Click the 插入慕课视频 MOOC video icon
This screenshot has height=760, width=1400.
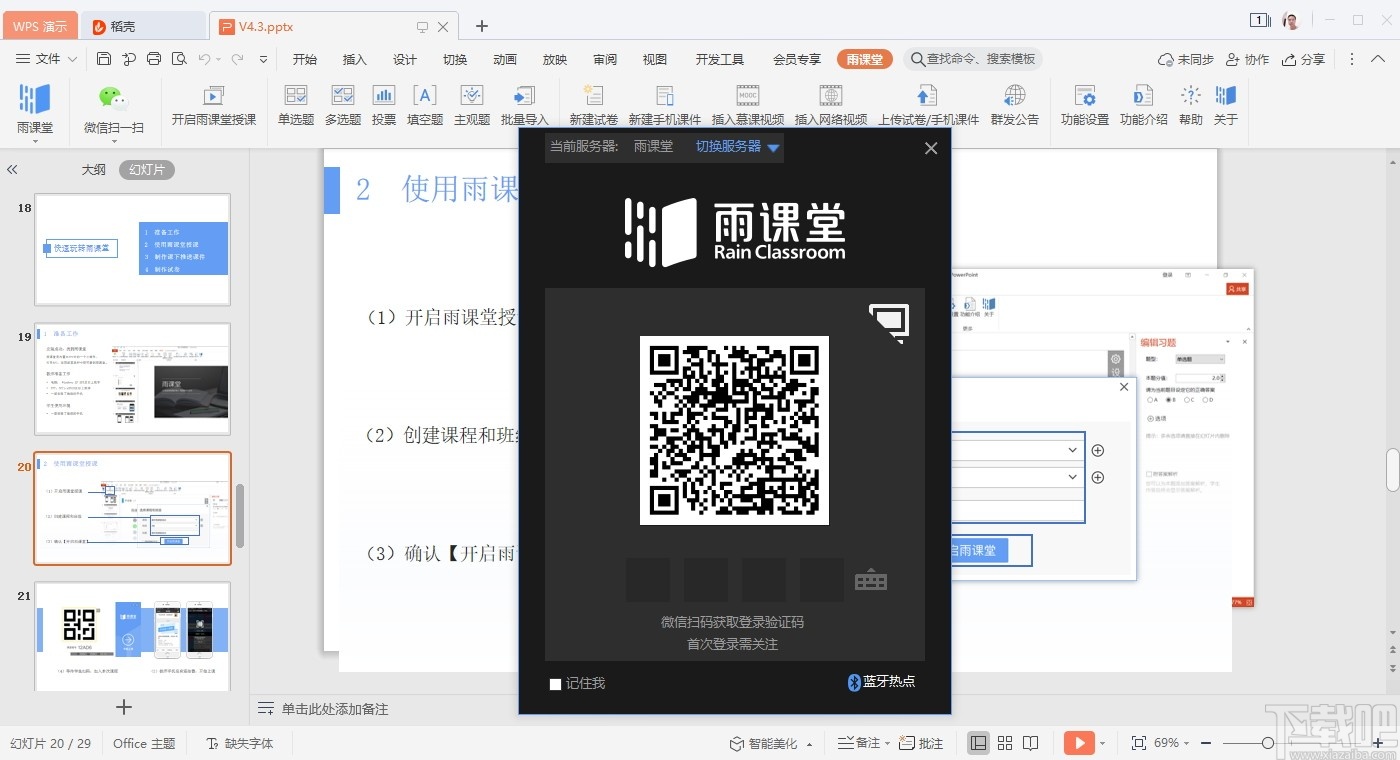pyautogui.click(x=747, y=97)
